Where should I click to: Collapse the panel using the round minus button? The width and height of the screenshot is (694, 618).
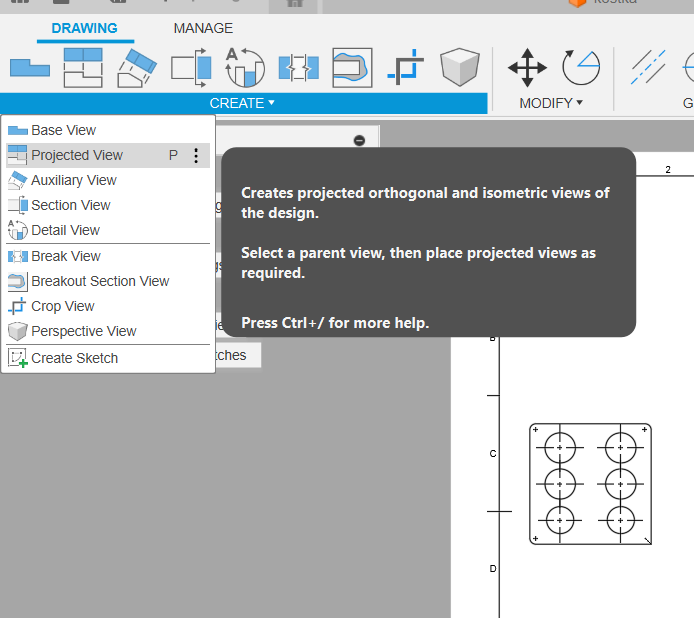pyautogui.click(x=359, y=141)
